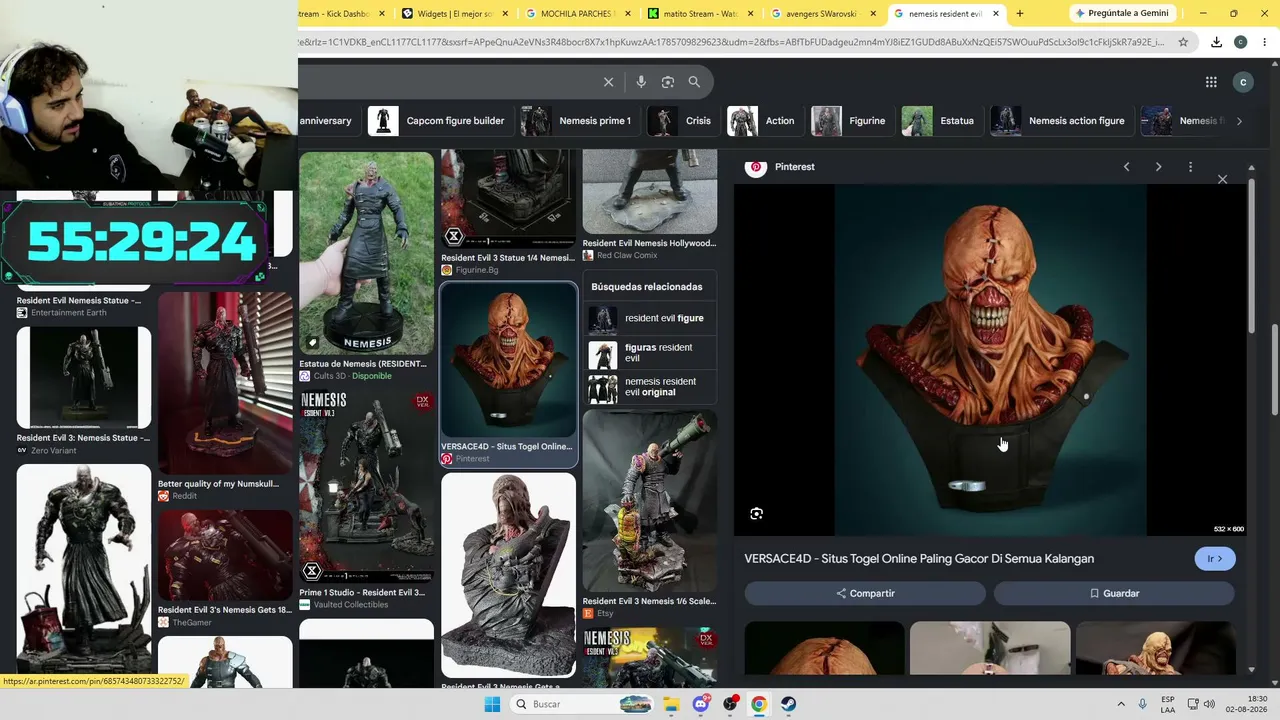Filter by the Nemesis prime 1 chip
The height and width of the screenshot is (720, 1280).
[580, 121]
